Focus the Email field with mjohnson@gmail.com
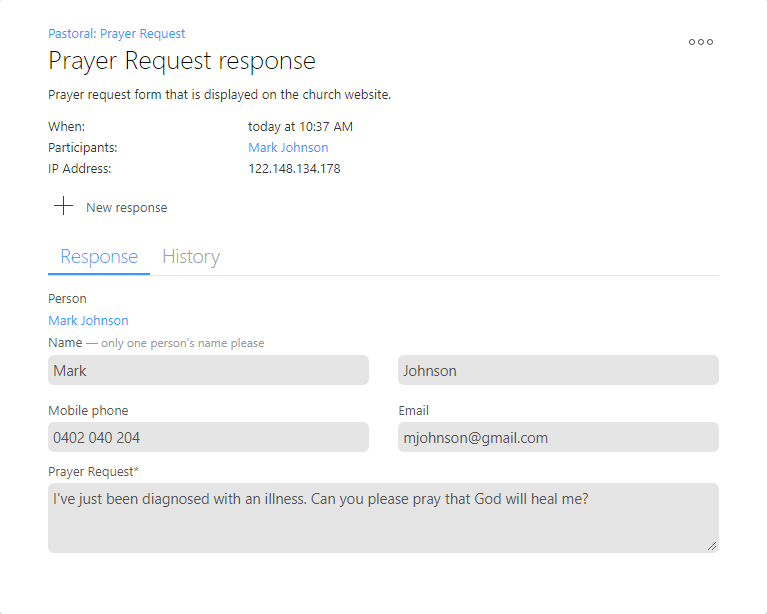 tap(557, 438)
